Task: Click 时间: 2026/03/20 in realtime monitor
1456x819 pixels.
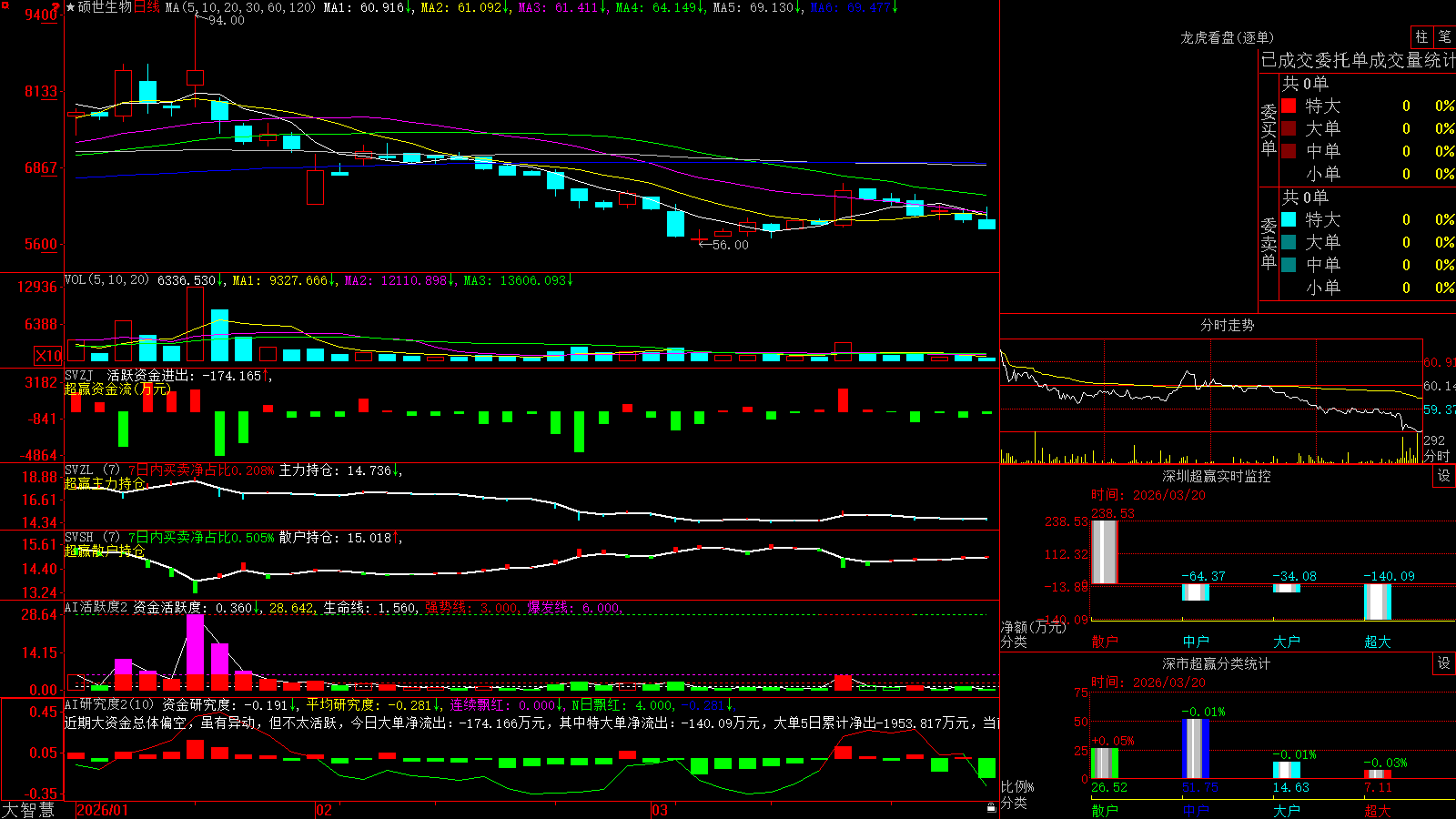Action: [1148, 495]
